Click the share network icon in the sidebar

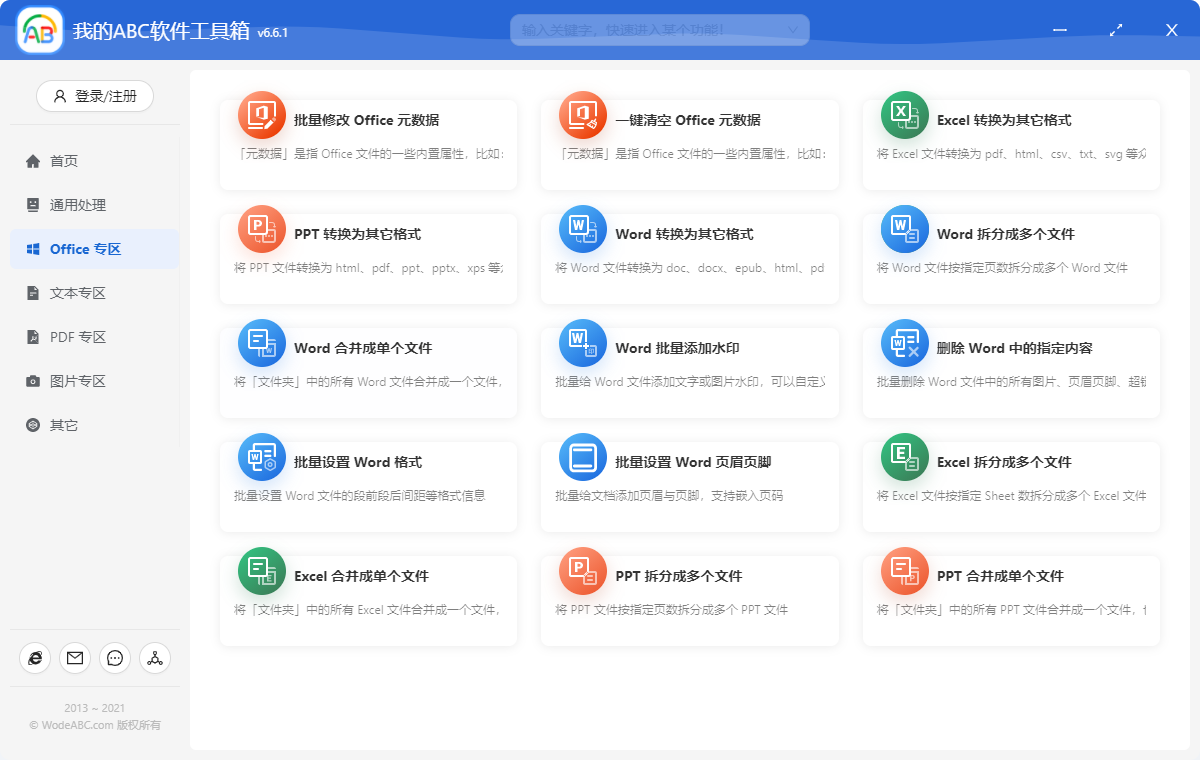(154, 658)
